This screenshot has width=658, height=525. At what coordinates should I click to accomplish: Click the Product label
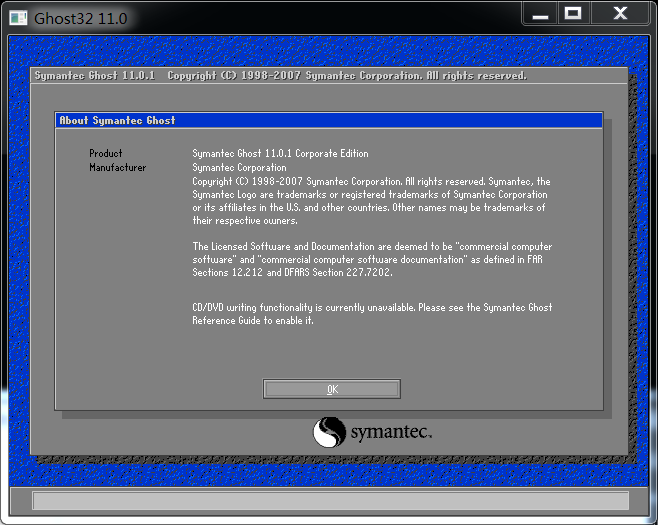pyautogui.click(x=105, y=154)
